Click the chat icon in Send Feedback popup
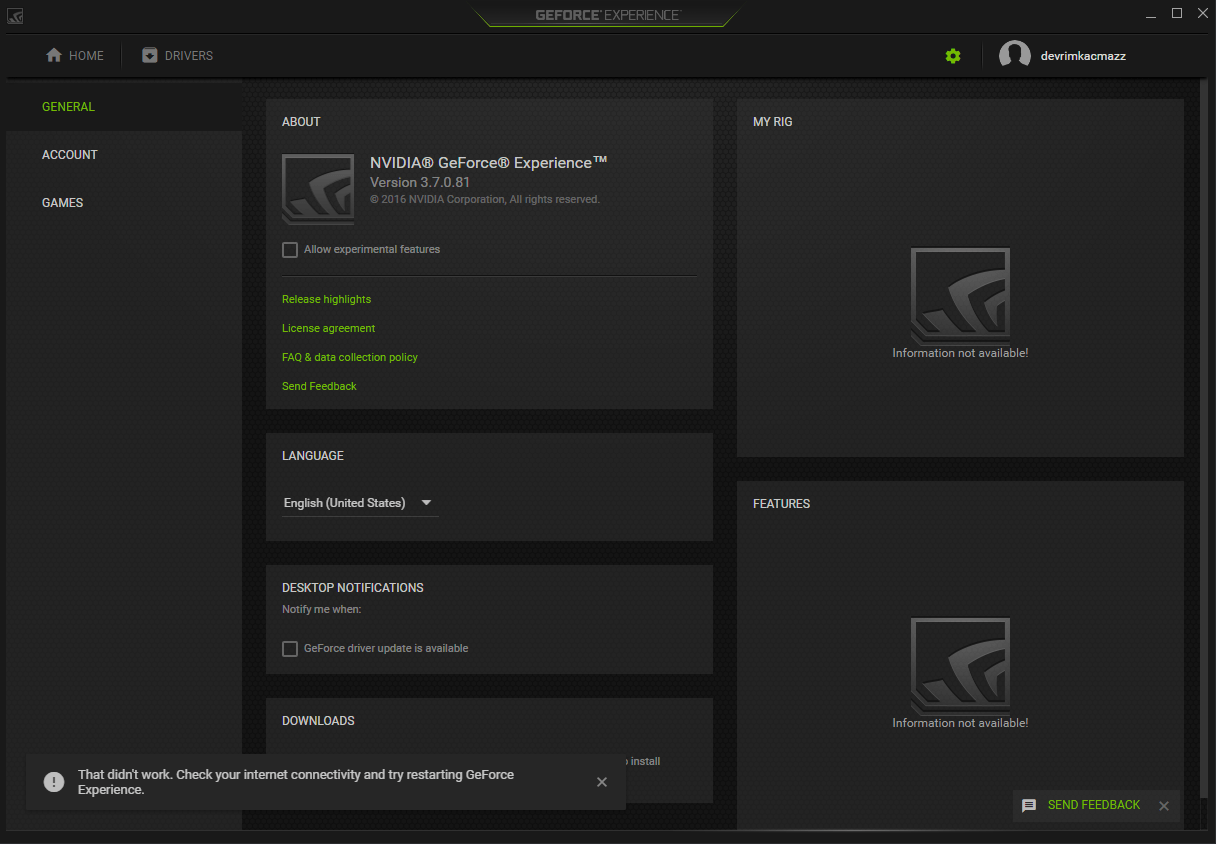Screen dimensions: 1217x845 (x=1029, y=806)
